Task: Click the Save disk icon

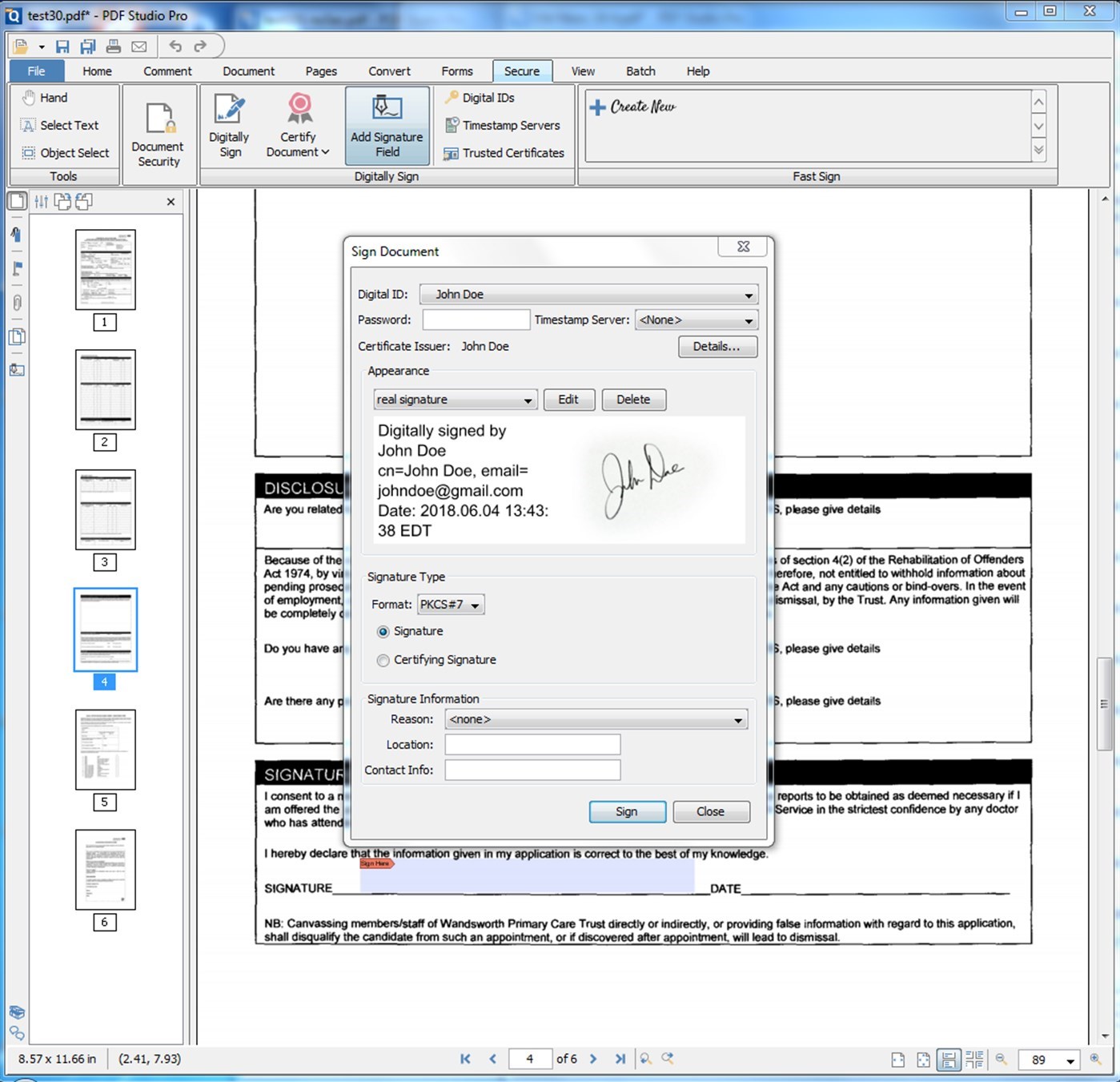Action: click(x=62, y=46)
